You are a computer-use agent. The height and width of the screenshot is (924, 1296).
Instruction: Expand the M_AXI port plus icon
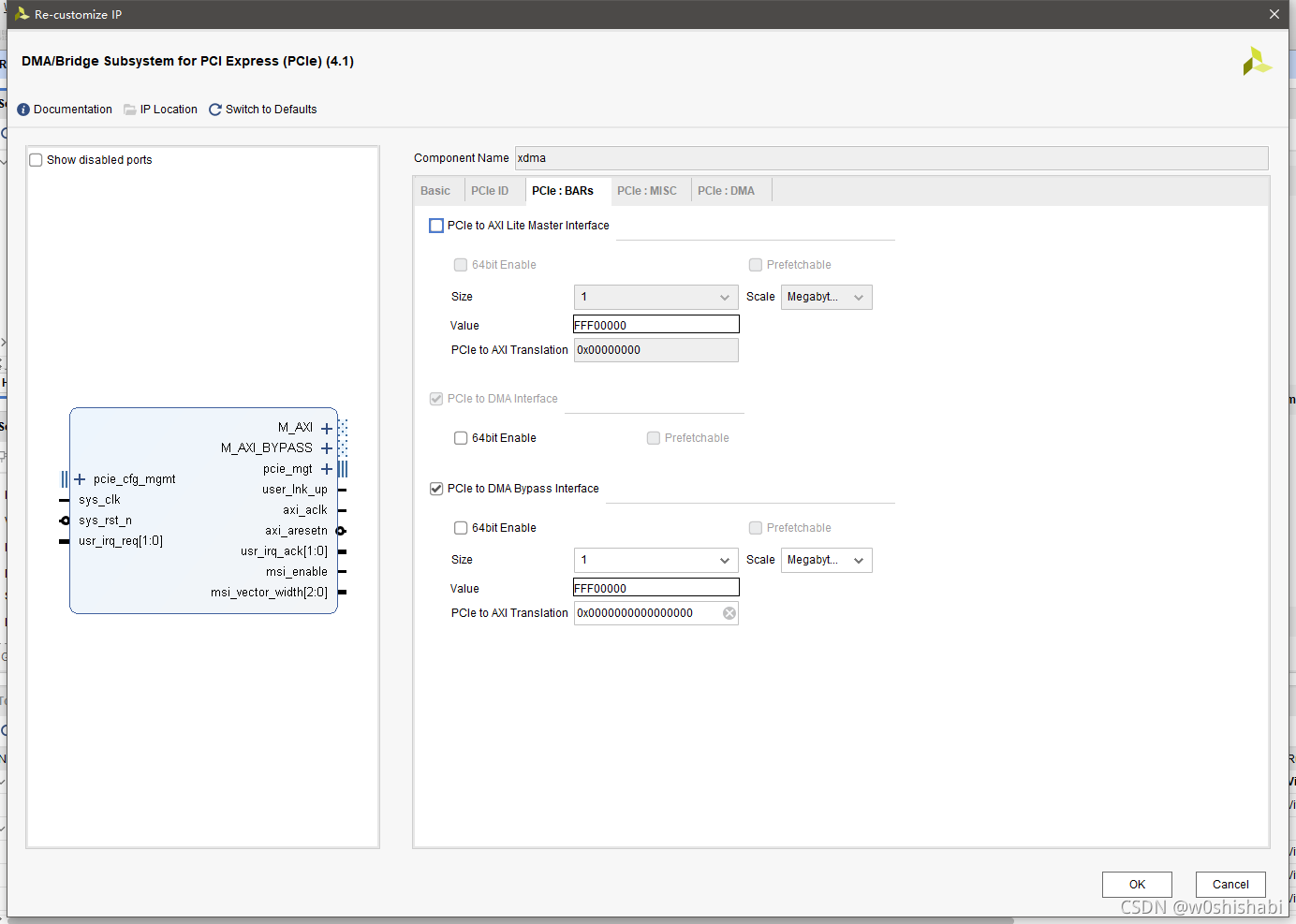coord(327,428)
